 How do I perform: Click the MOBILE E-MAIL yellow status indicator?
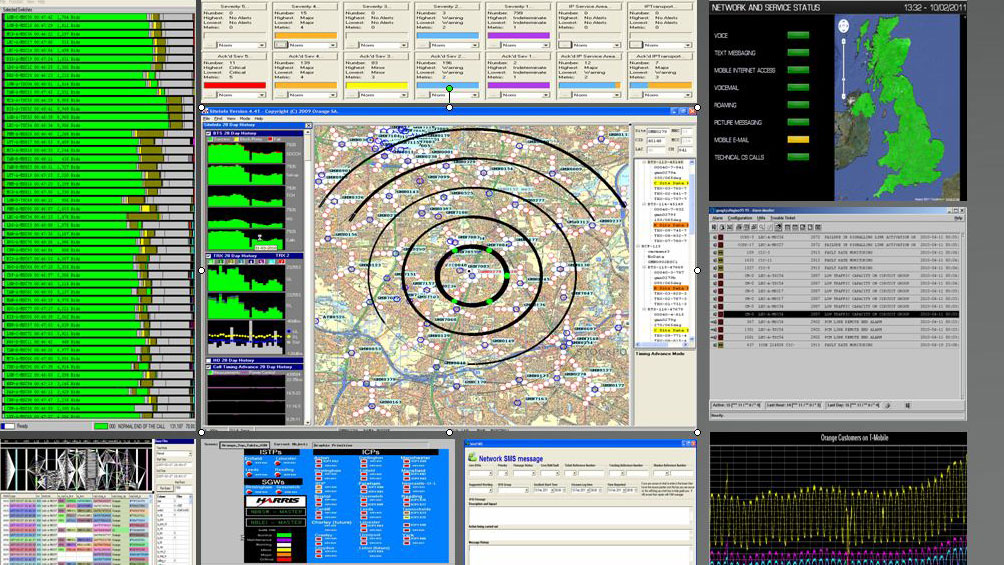pyautogui.click(x=798, y=140)
